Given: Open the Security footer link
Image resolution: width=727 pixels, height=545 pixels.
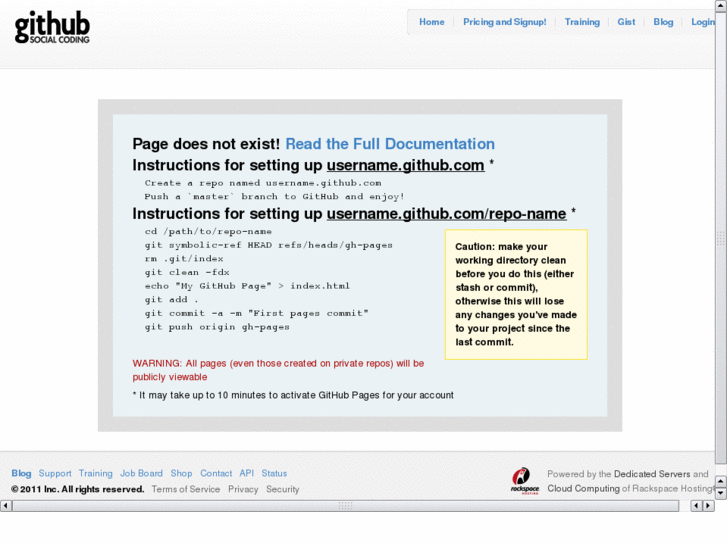Looking at the screenshot, I should (282, 489).
